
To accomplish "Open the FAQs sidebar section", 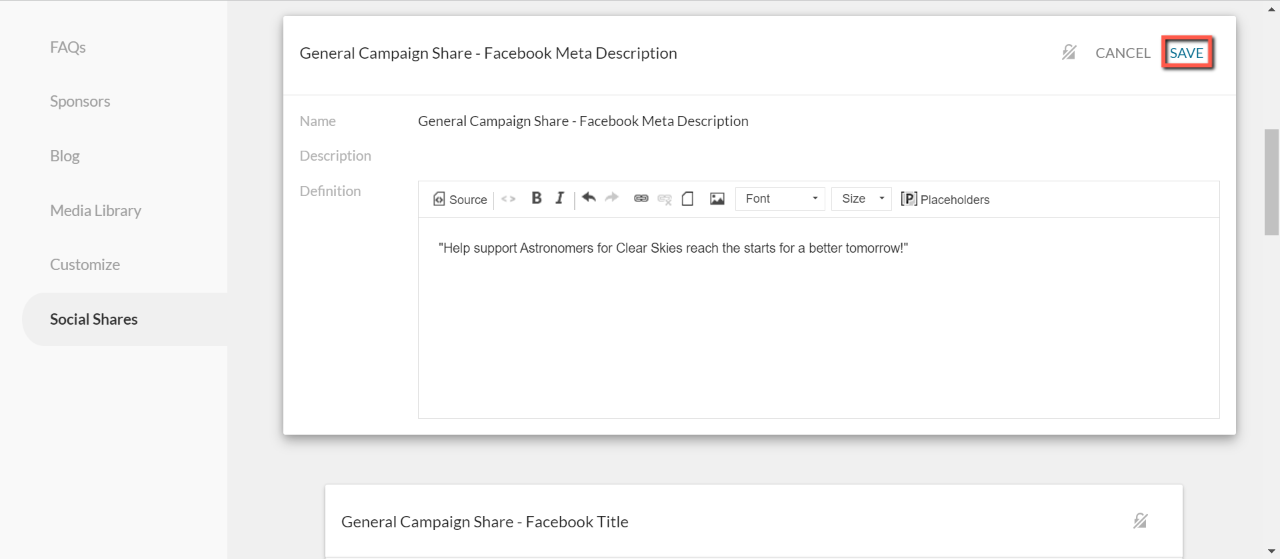I will pos(68,47).
